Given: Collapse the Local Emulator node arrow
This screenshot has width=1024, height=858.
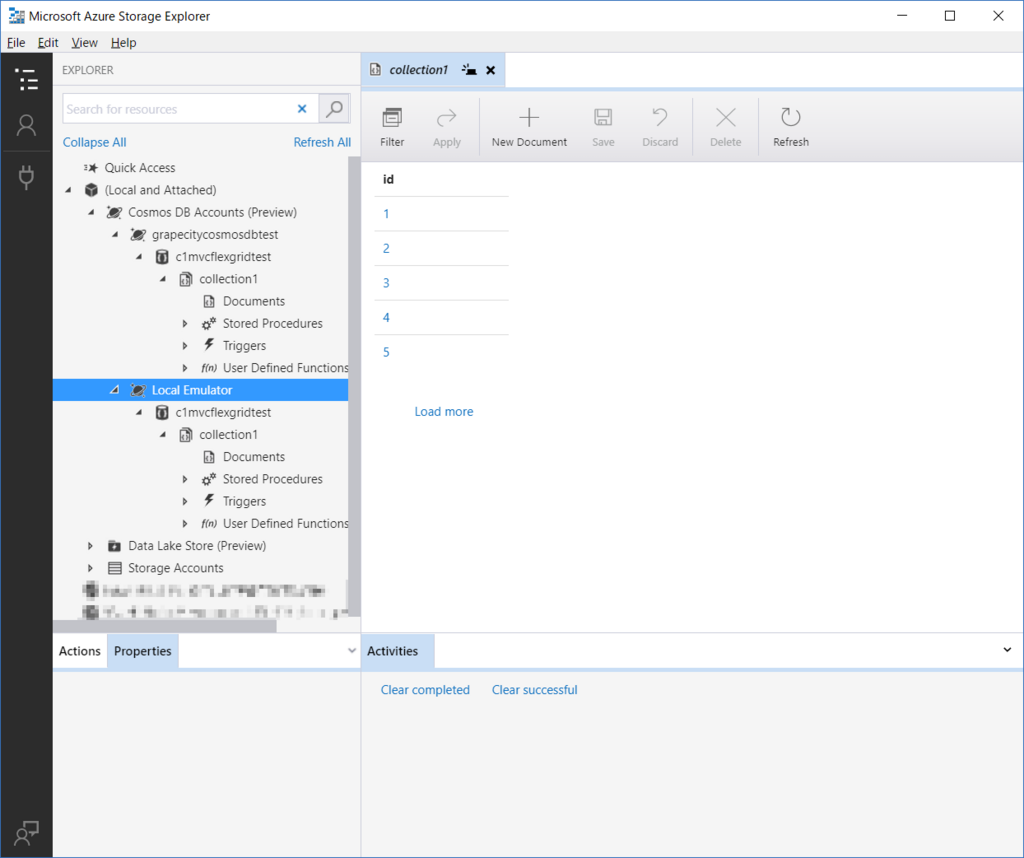Looking at the screenshot, I should [x=115, y=390].
